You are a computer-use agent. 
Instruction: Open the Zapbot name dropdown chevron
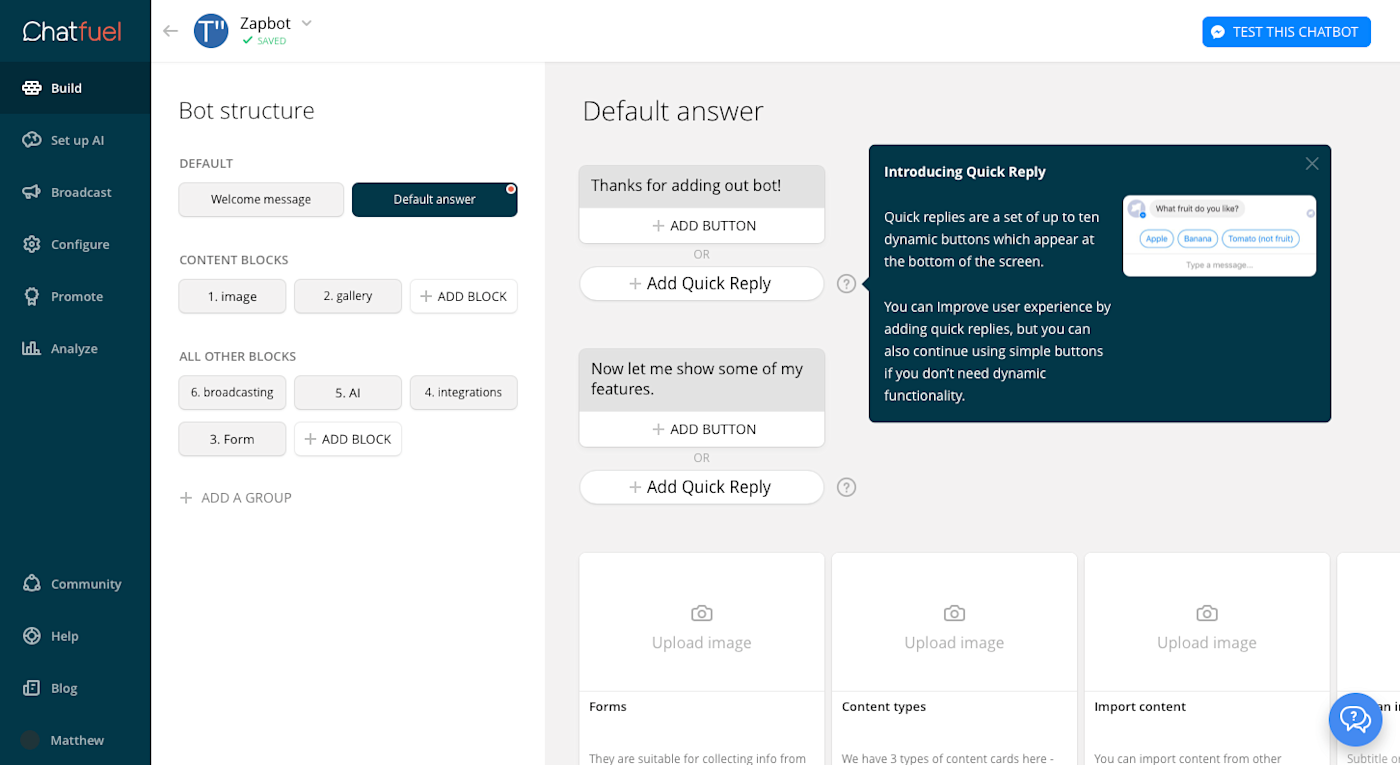pos(307,23)
